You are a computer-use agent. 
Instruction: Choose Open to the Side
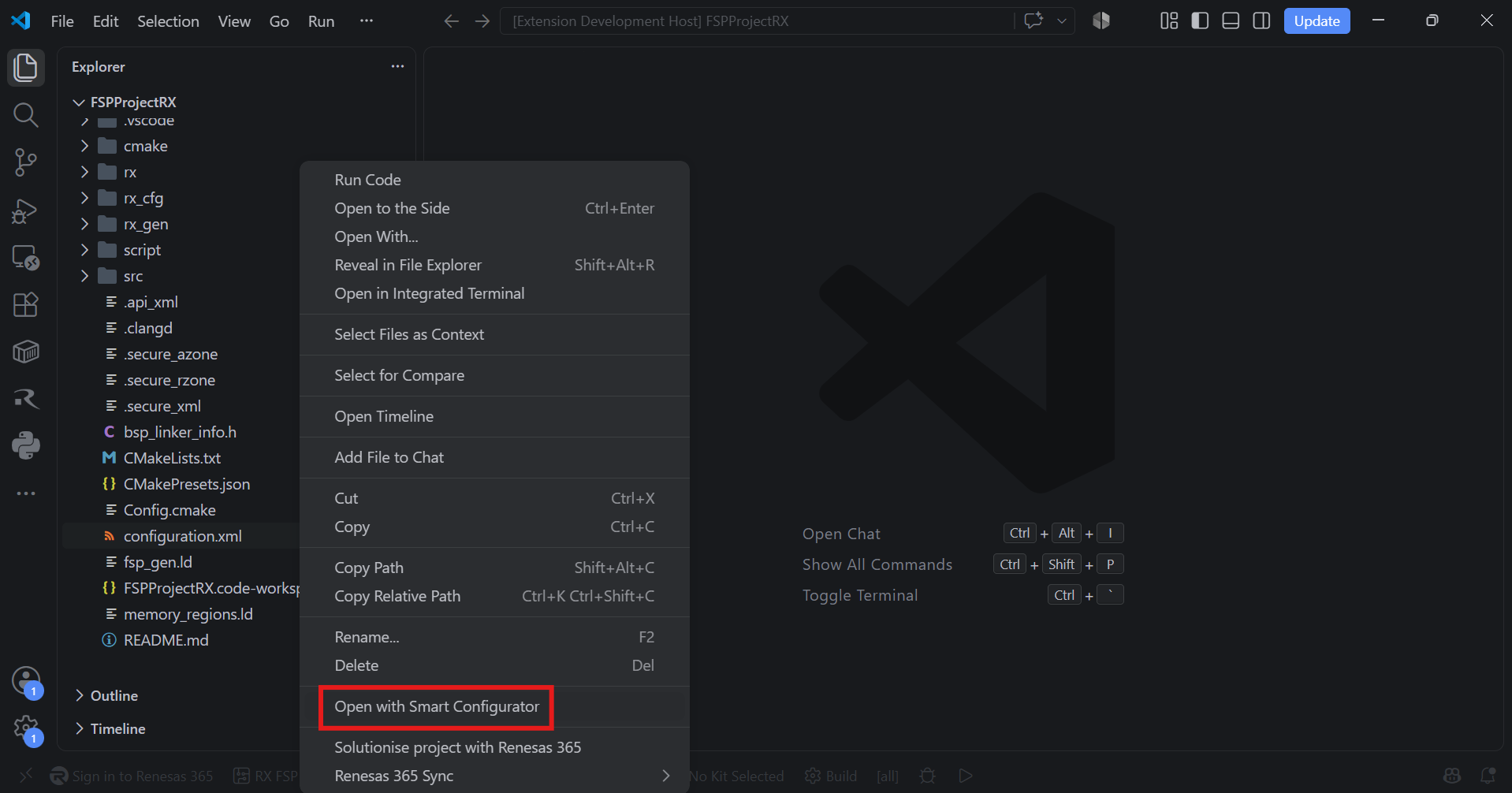pos(494,208)
